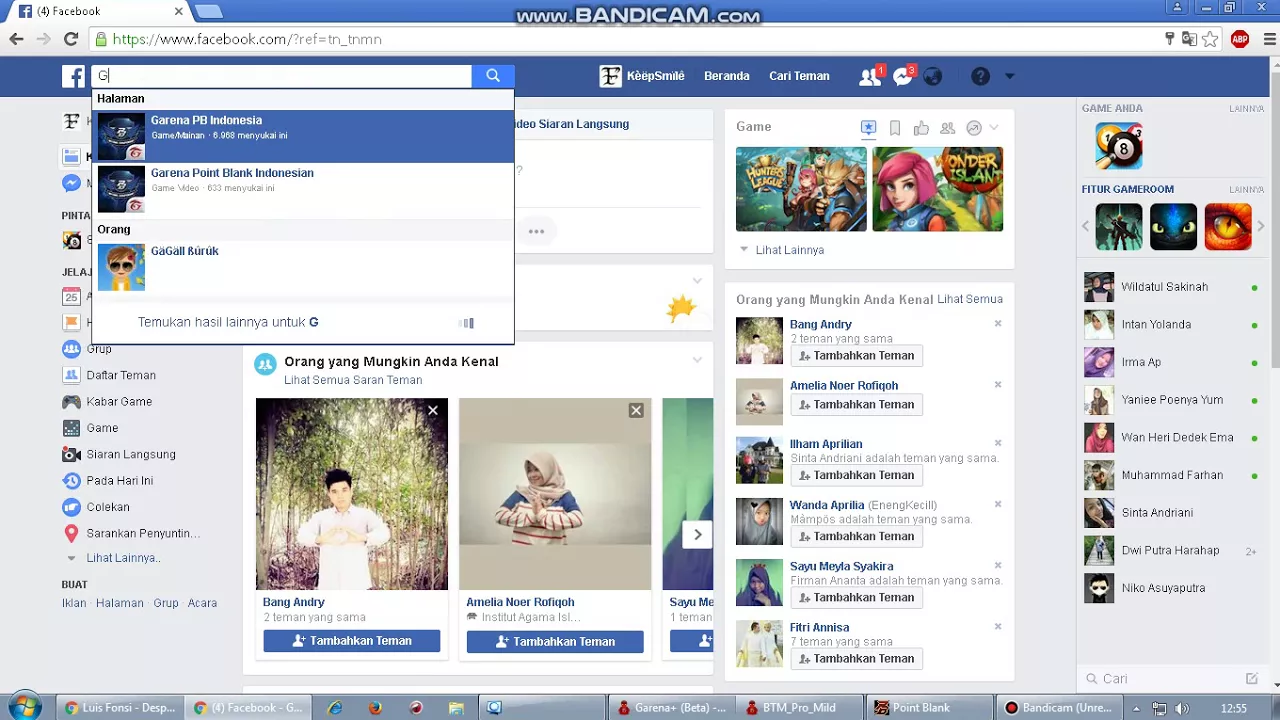Bookmark this page with the star icon
Image resolution: width=1280 pixels, height=720 pixels.
[1210, 39]
